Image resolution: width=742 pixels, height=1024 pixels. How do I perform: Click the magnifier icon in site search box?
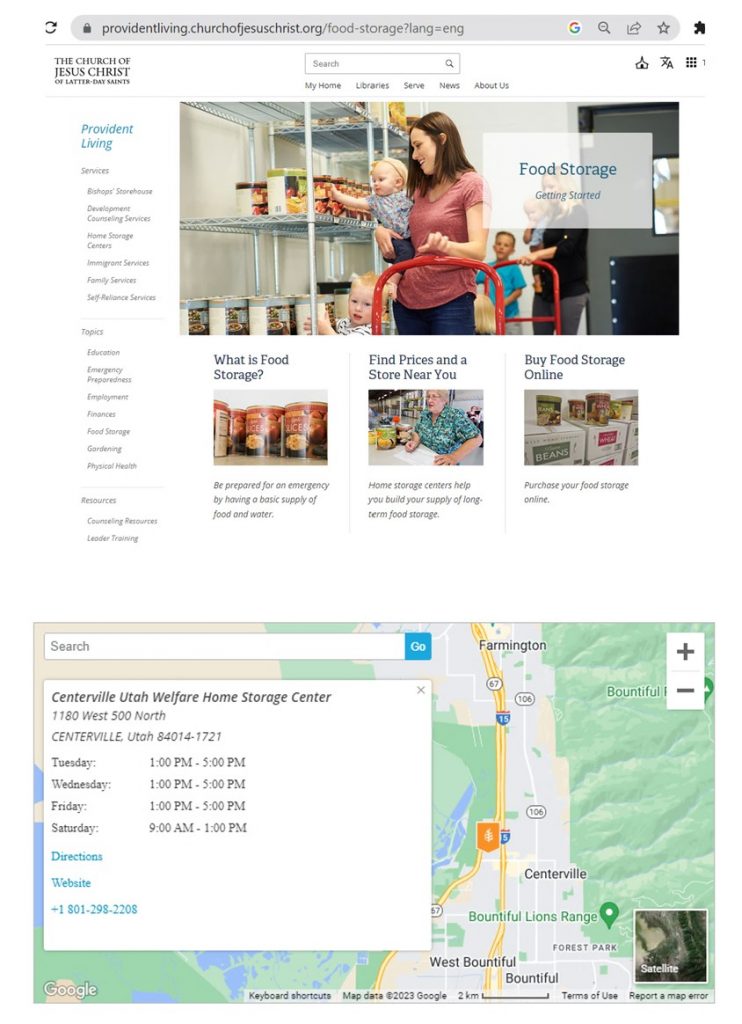(450, 64)
